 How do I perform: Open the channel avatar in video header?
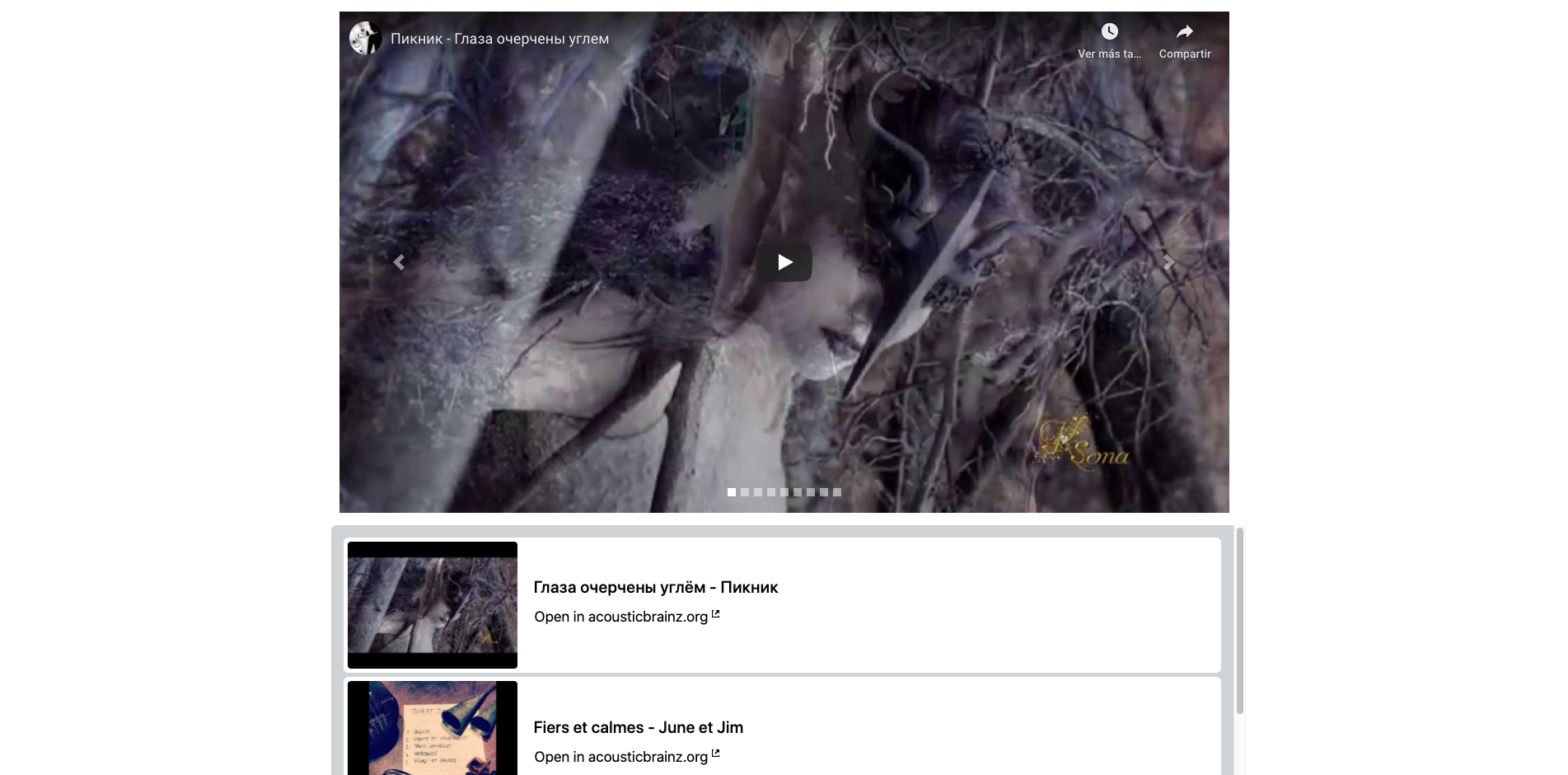(x=364, y=38)
